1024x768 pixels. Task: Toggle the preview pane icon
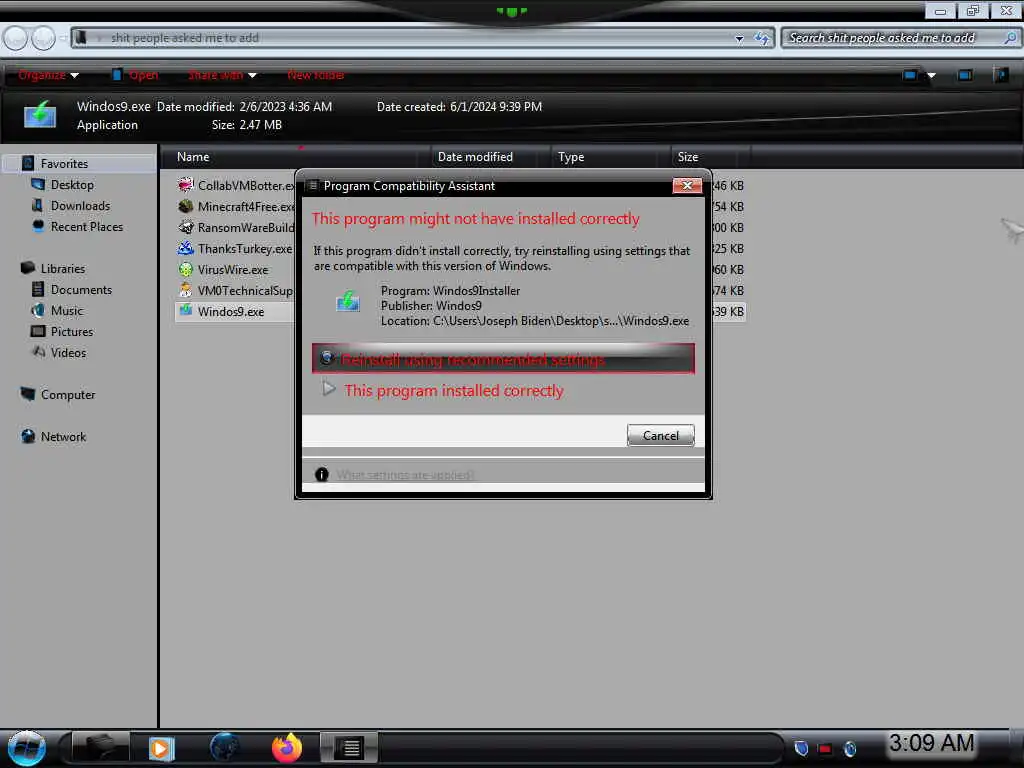[x=965, y=75]
